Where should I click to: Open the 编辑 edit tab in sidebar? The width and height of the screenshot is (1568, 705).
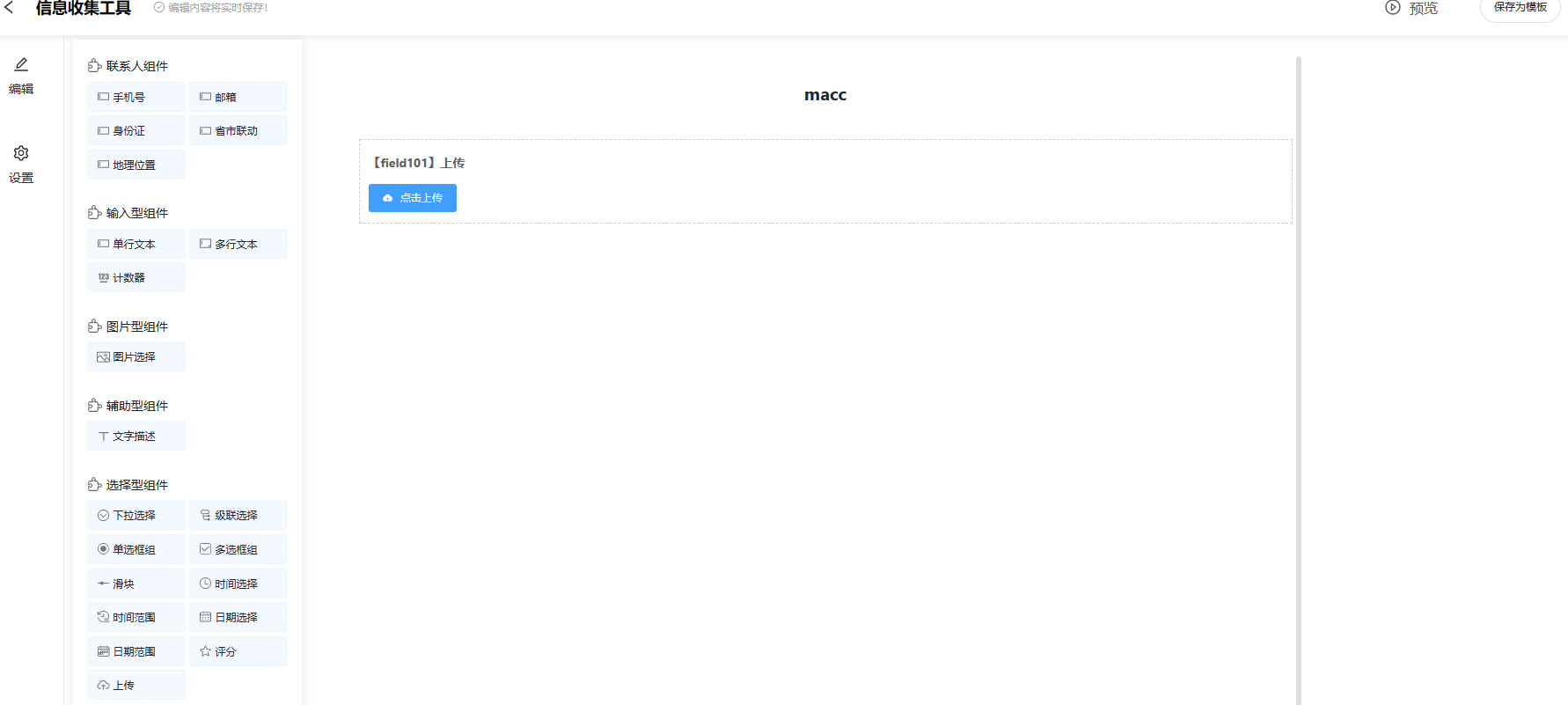pyautogui.click(x=21, y=76)
